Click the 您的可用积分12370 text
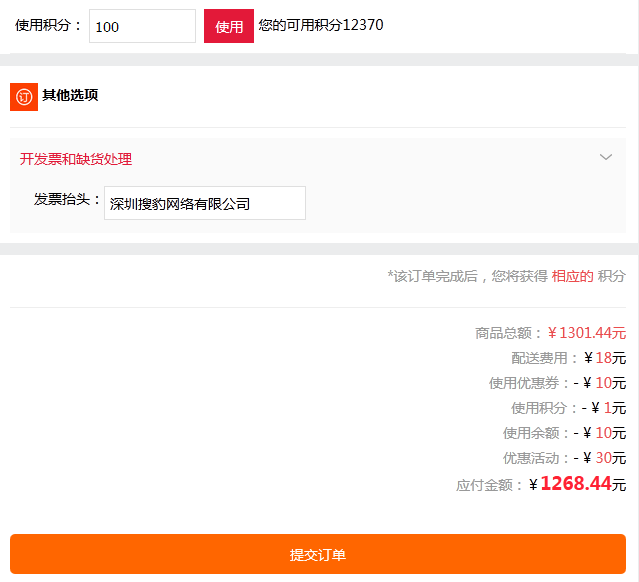 click(x=320, y=26)
